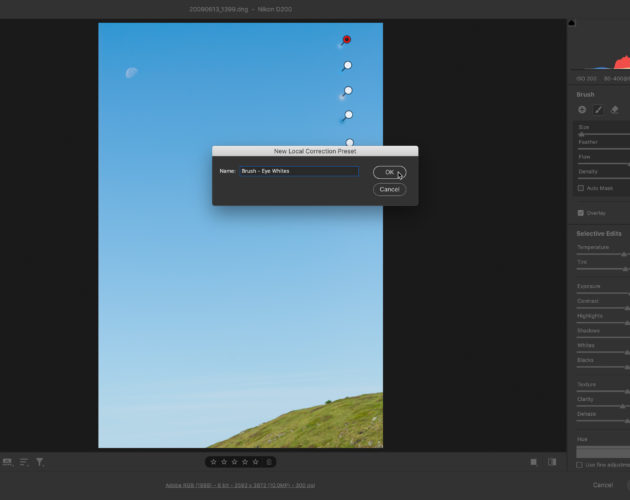Open the sort order icon in the bottom toolbar
This screenshot has width=630, height=500.
pos(24,462)
